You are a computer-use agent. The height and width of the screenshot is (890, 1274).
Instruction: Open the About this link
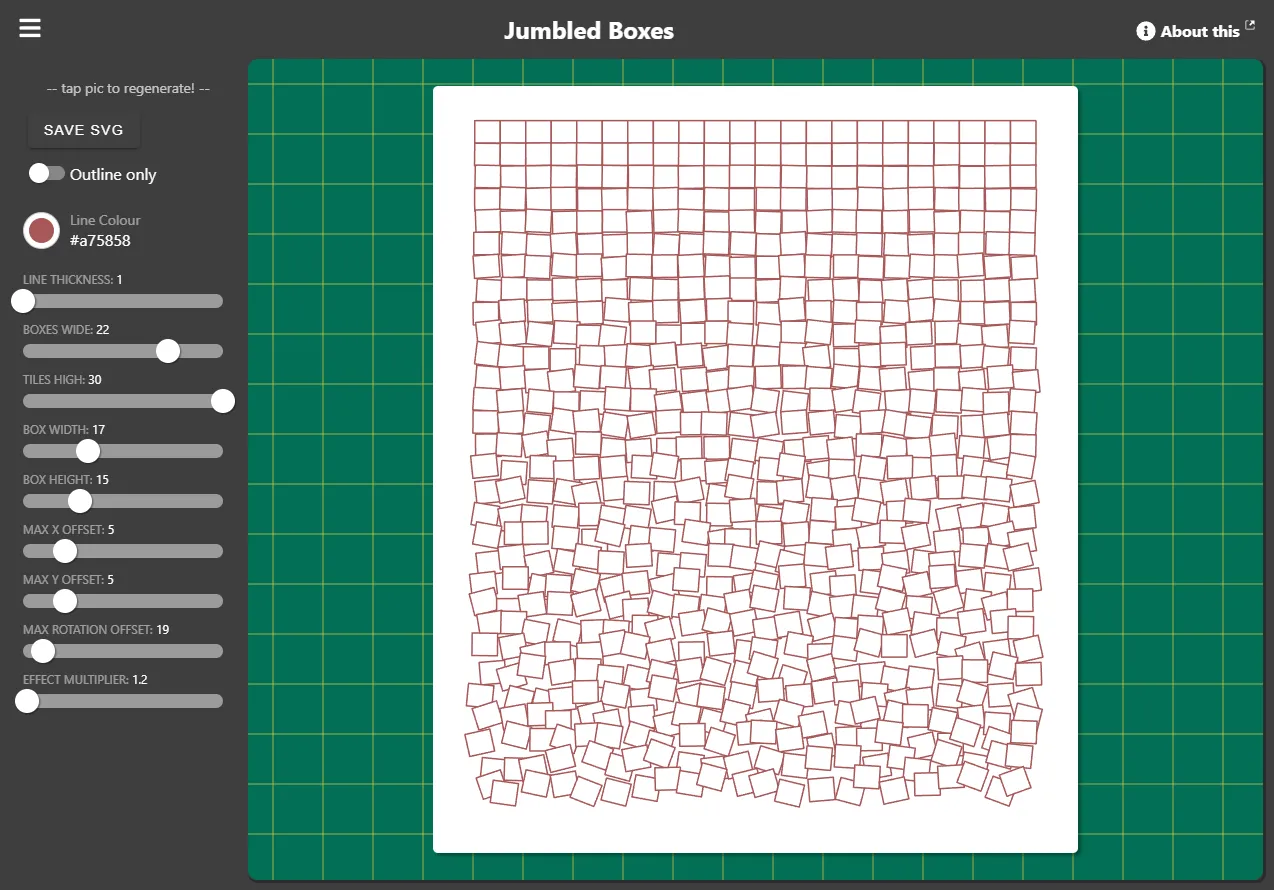point(1199,31)
